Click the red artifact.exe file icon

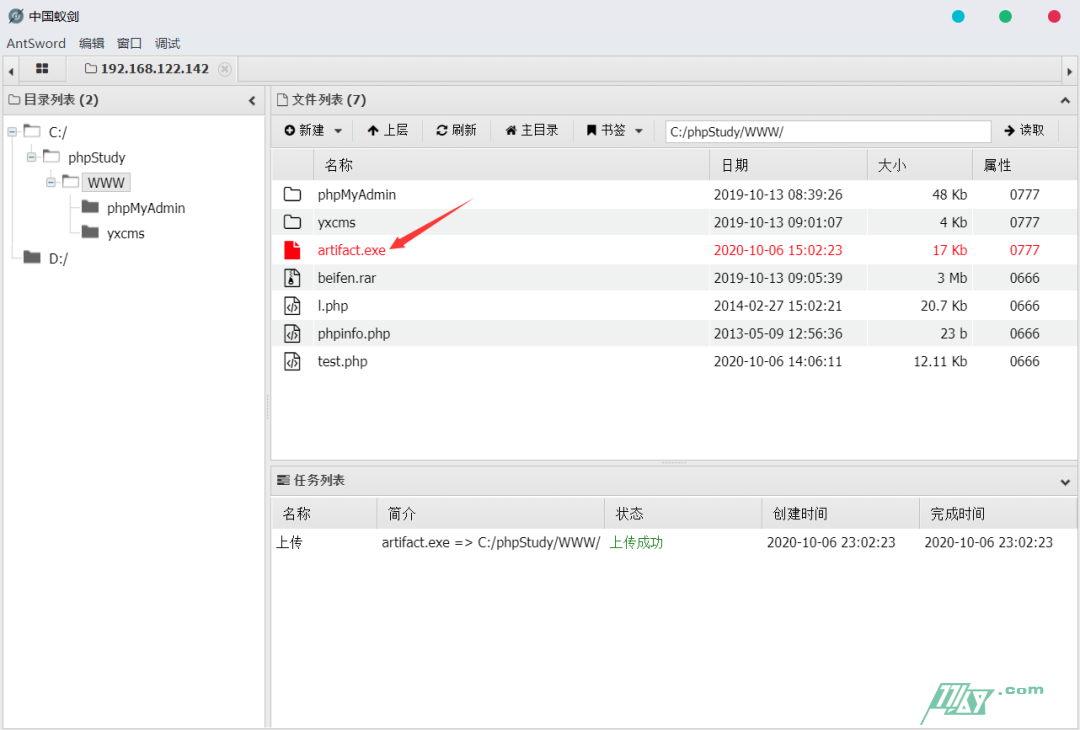point(292,250)
